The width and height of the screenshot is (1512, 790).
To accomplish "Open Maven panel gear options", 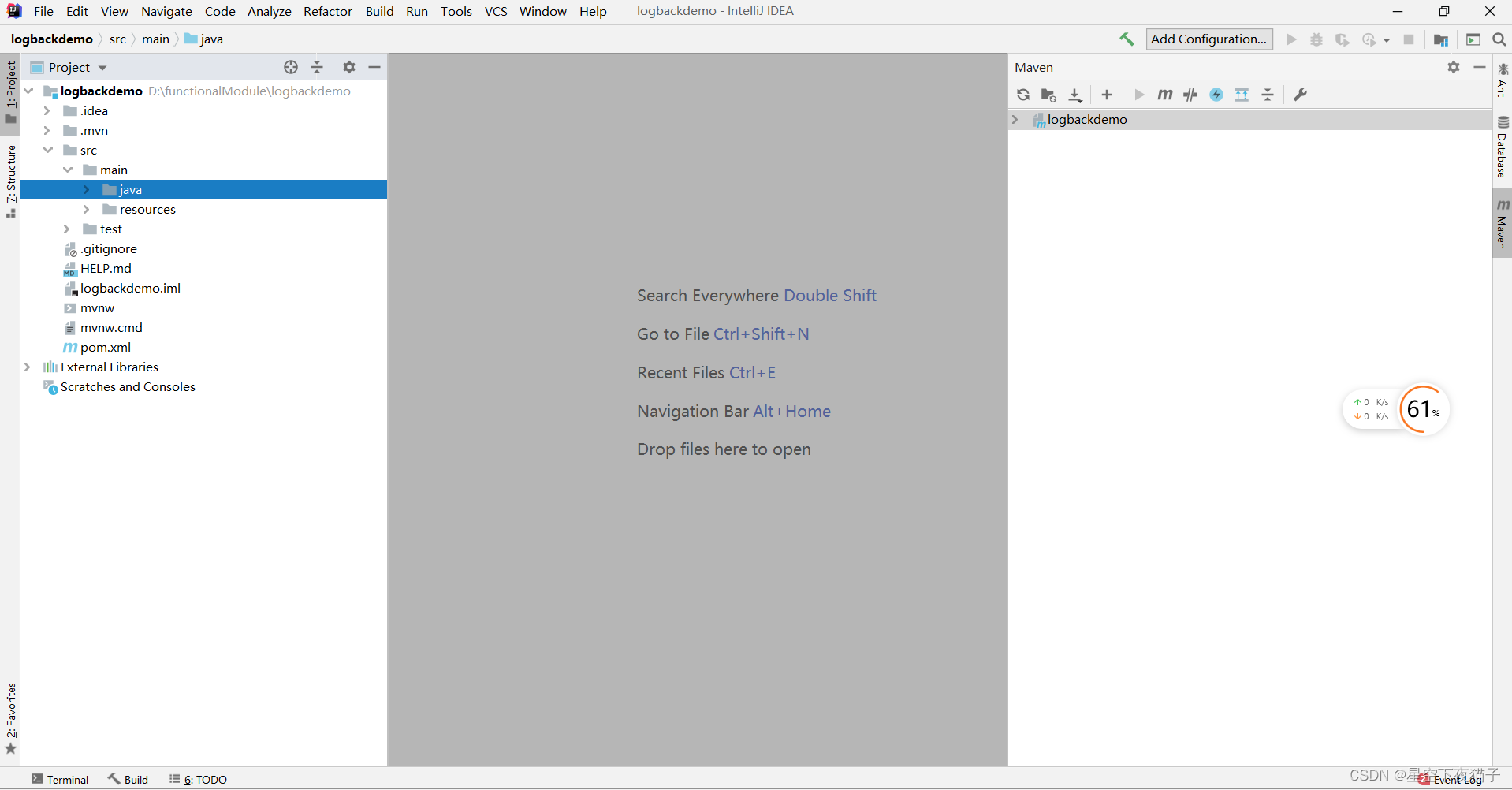I will [1454, 67].
